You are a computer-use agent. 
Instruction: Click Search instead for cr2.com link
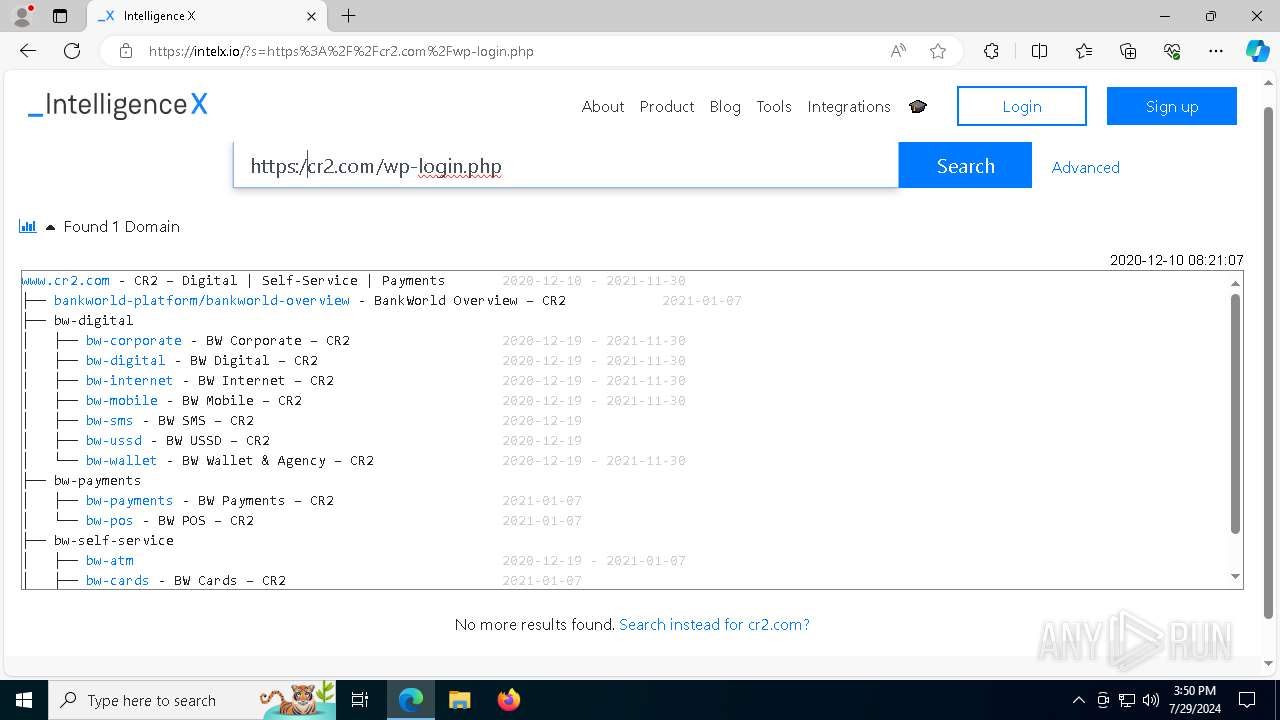pos(714,625)
